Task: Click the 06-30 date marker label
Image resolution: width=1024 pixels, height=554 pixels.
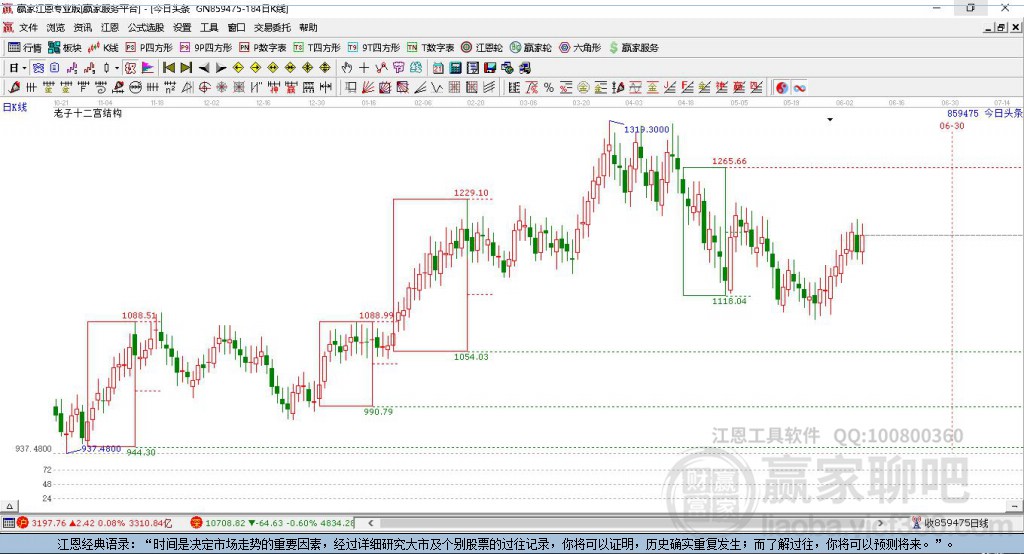Action: click(952, 125)
